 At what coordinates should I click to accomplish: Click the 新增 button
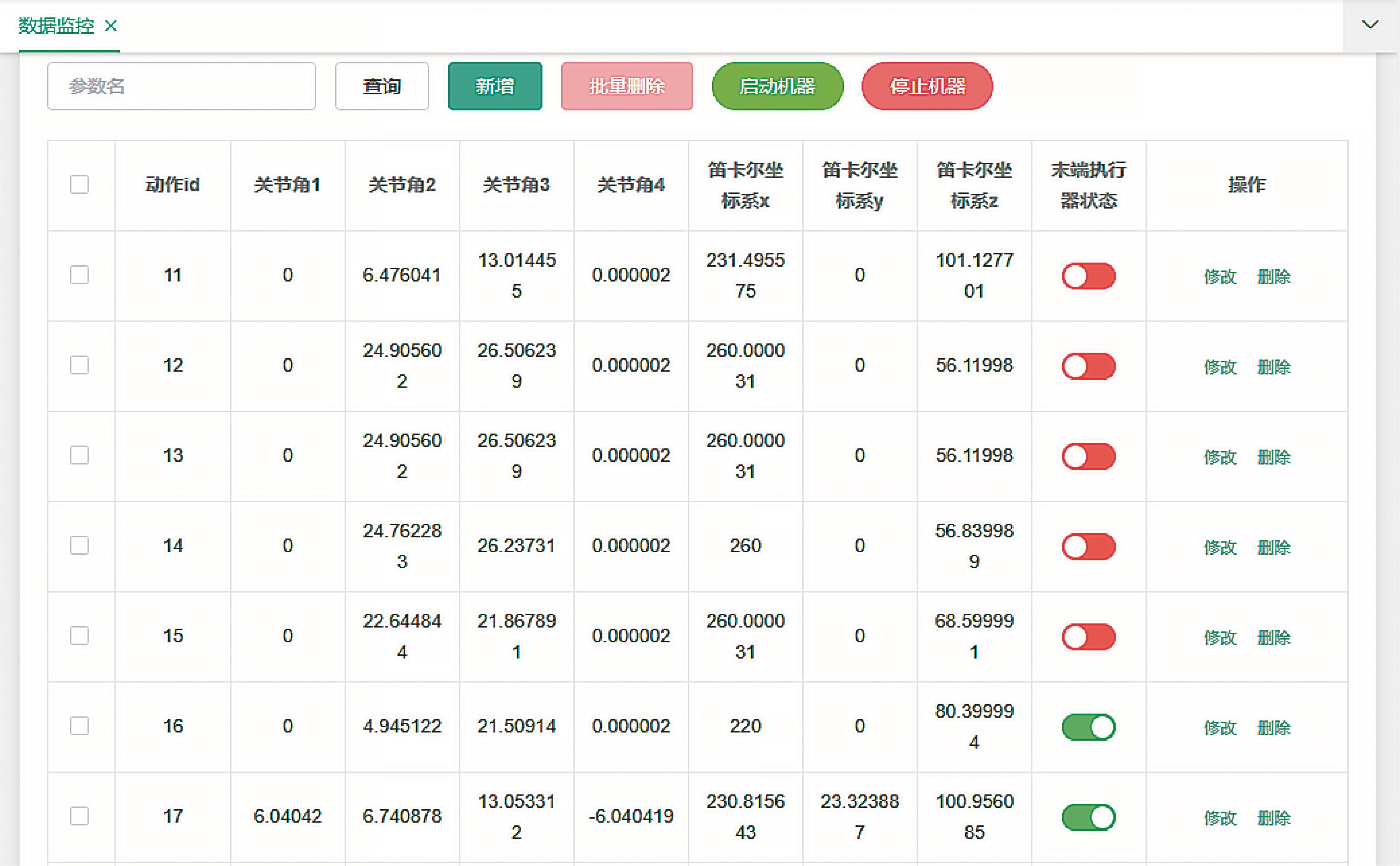click(x=495, y=86)
